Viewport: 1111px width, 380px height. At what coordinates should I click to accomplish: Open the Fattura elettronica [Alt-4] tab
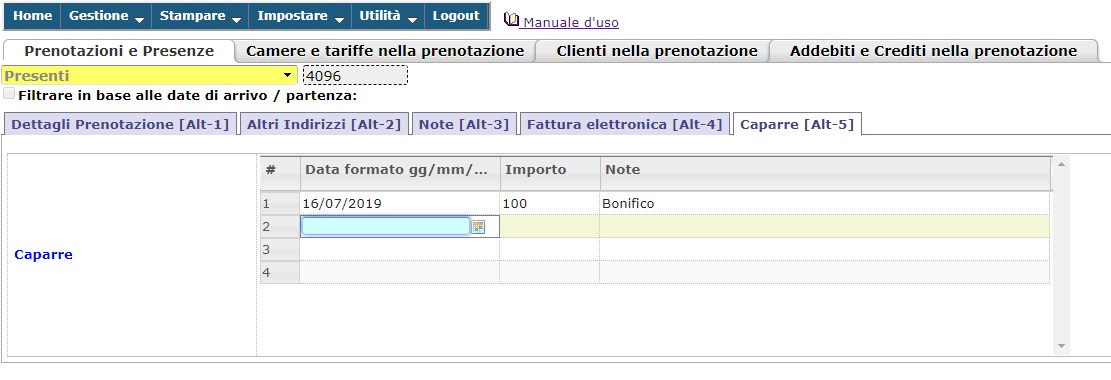(624, 124)
